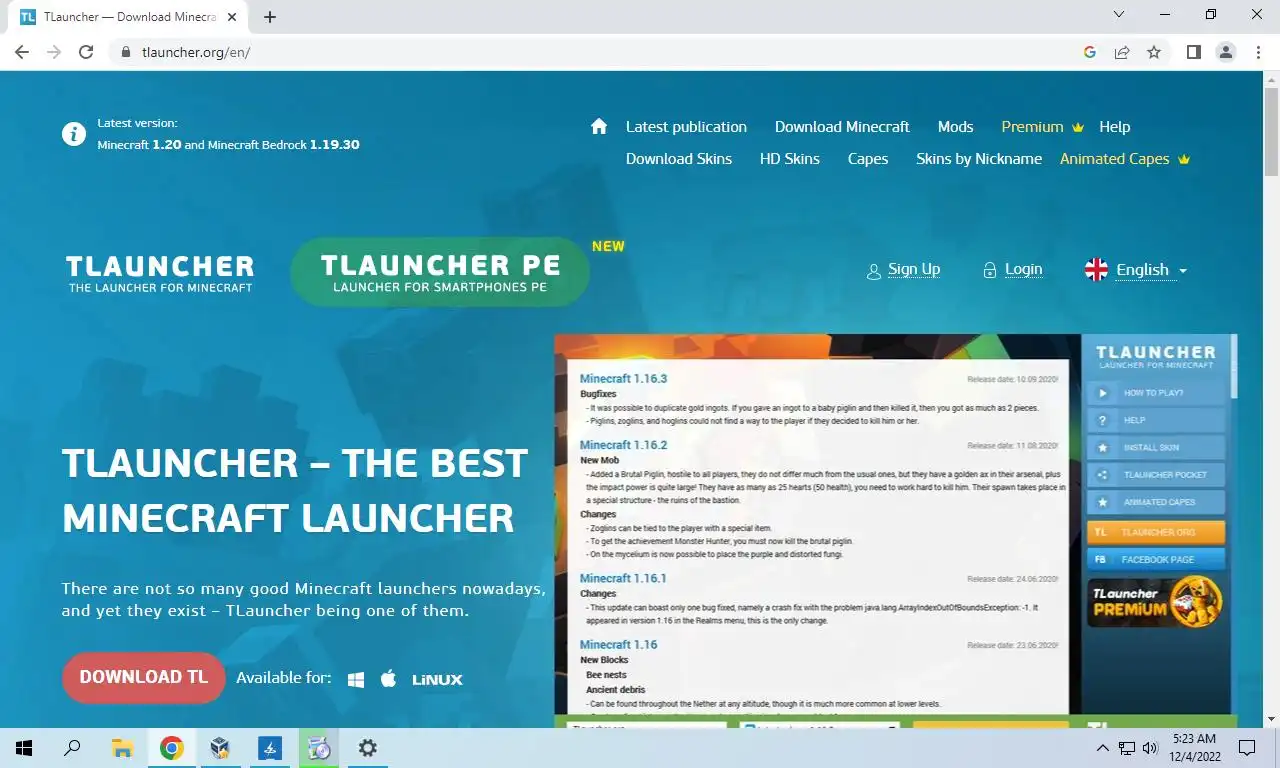1280x768 pixels.
Task: Open the Chrome side panel icon
Action: (1193, 52)
